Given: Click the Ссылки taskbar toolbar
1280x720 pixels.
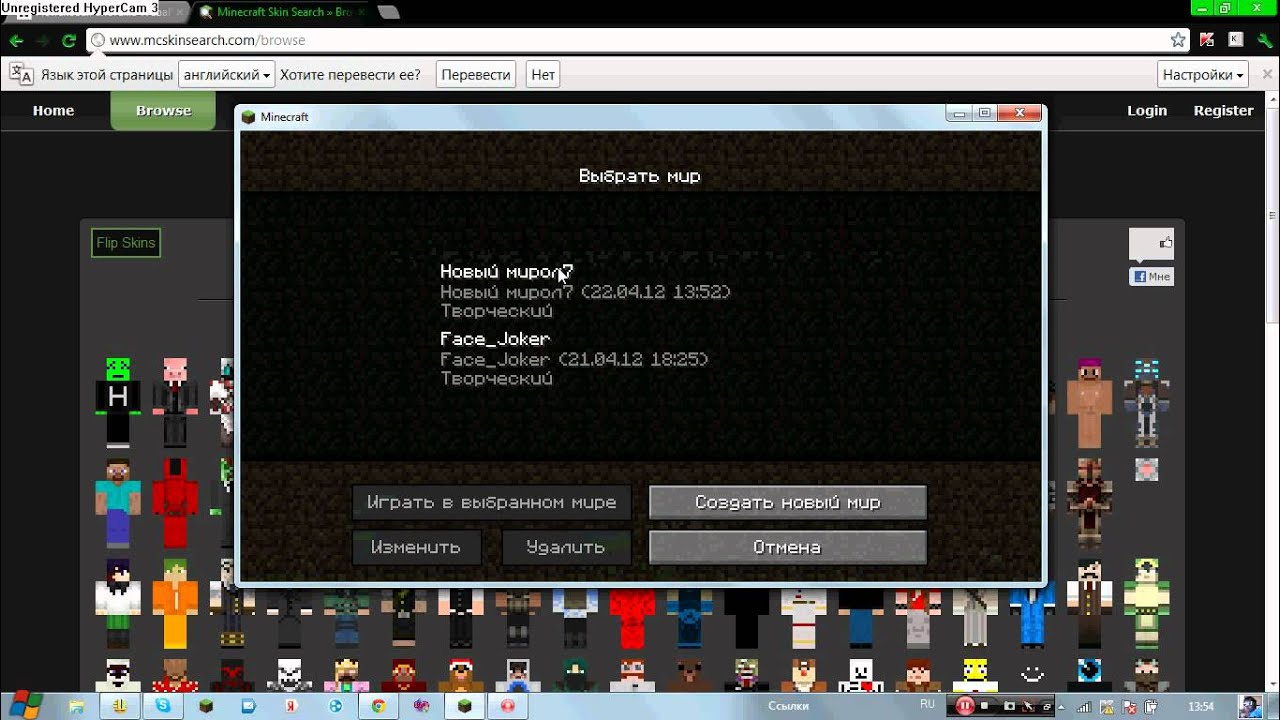Looking at the screenshot, I should 788,706.
